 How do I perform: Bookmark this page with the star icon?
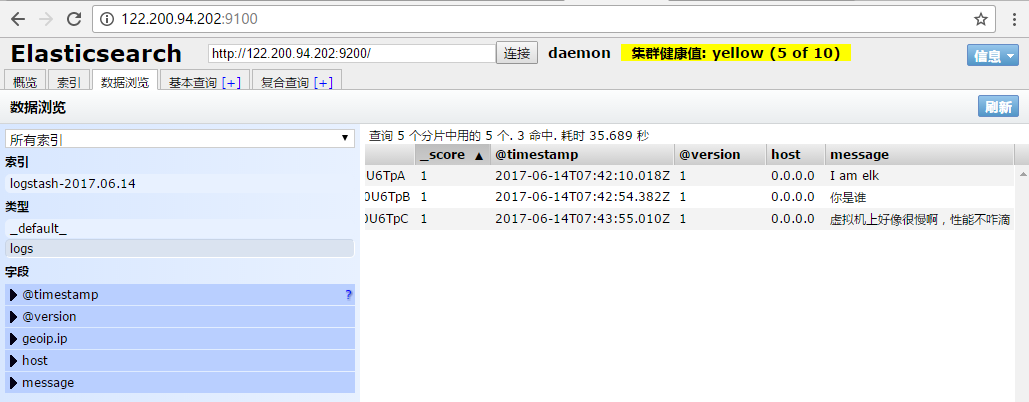981,19
